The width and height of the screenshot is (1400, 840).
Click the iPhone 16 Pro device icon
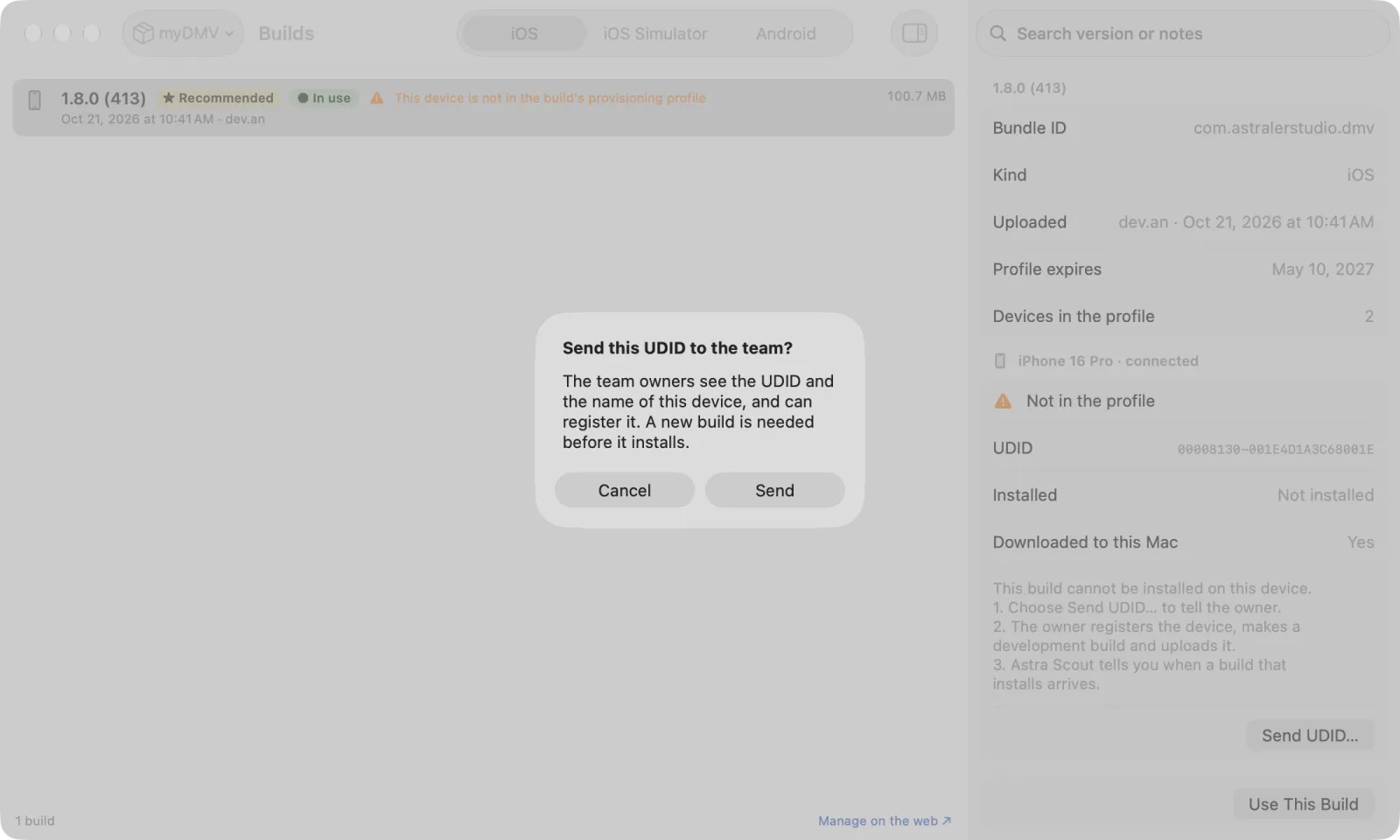pyautogui.click(x=1000, y=360)
